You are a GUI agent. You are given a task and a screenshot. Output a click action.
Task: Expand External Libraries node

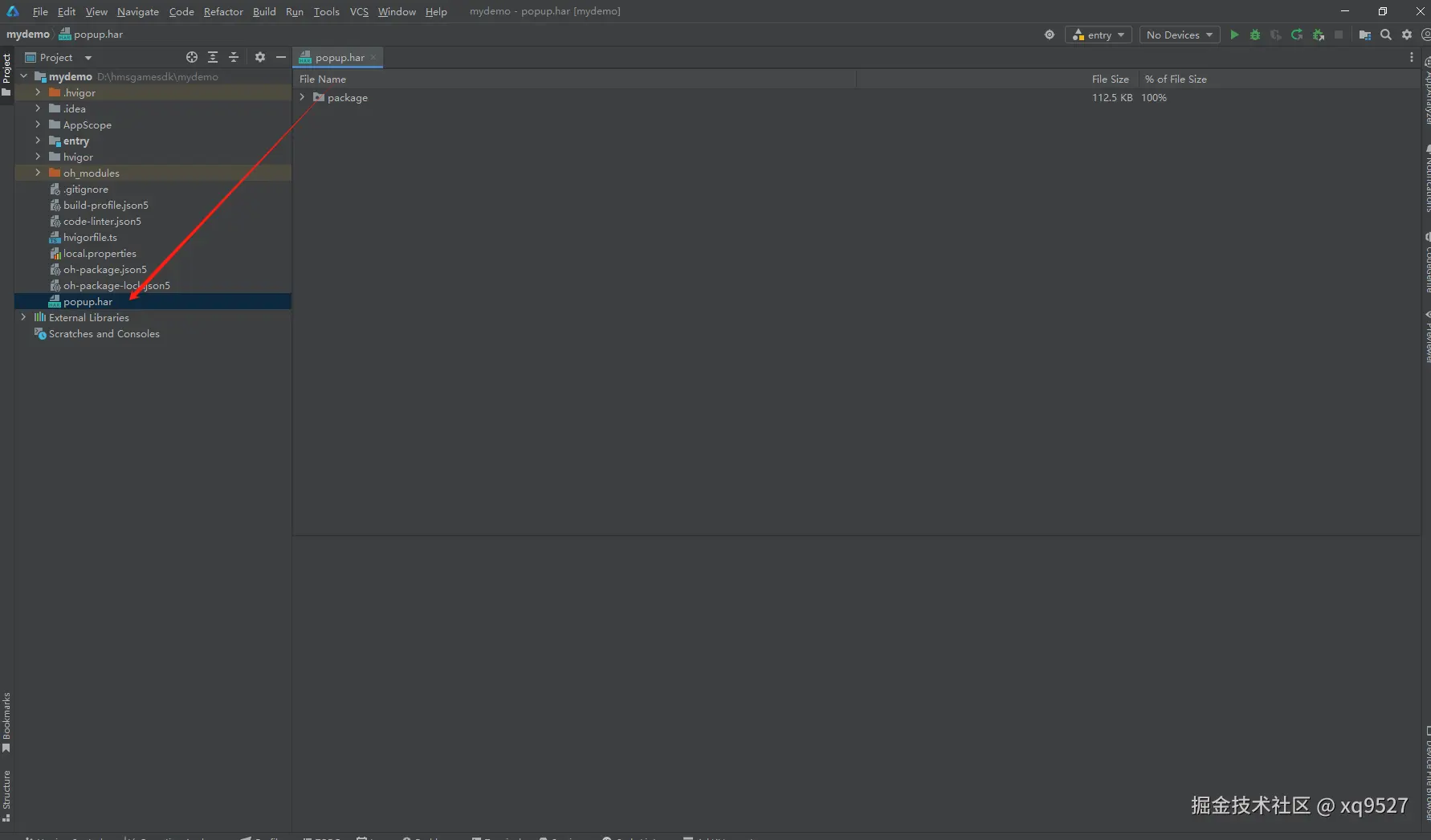(24, 317)
